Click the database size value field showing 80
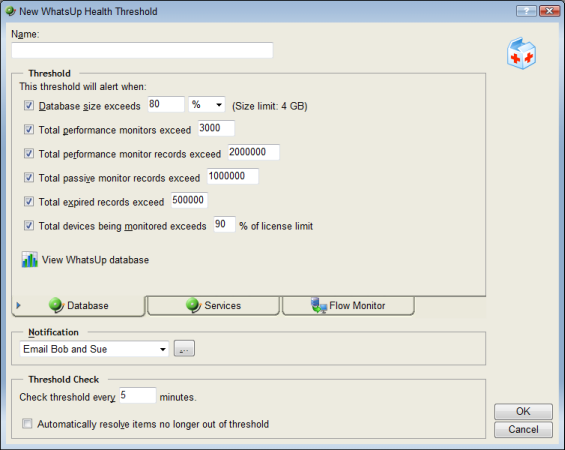Screen dimensions: 565x450 click(166, 104)
